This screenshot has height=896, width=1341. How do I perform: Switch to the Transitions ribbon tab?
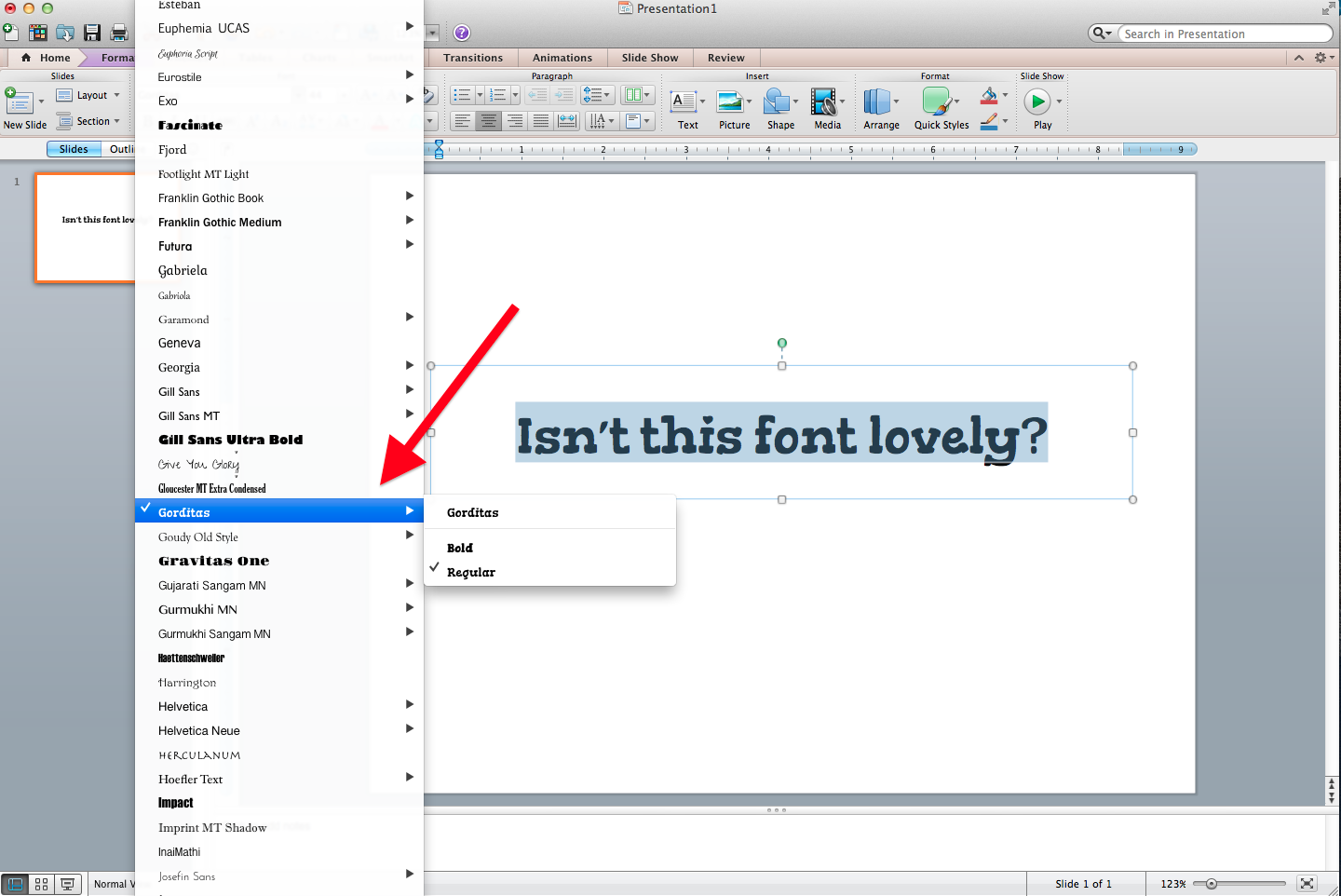point(473,57)
